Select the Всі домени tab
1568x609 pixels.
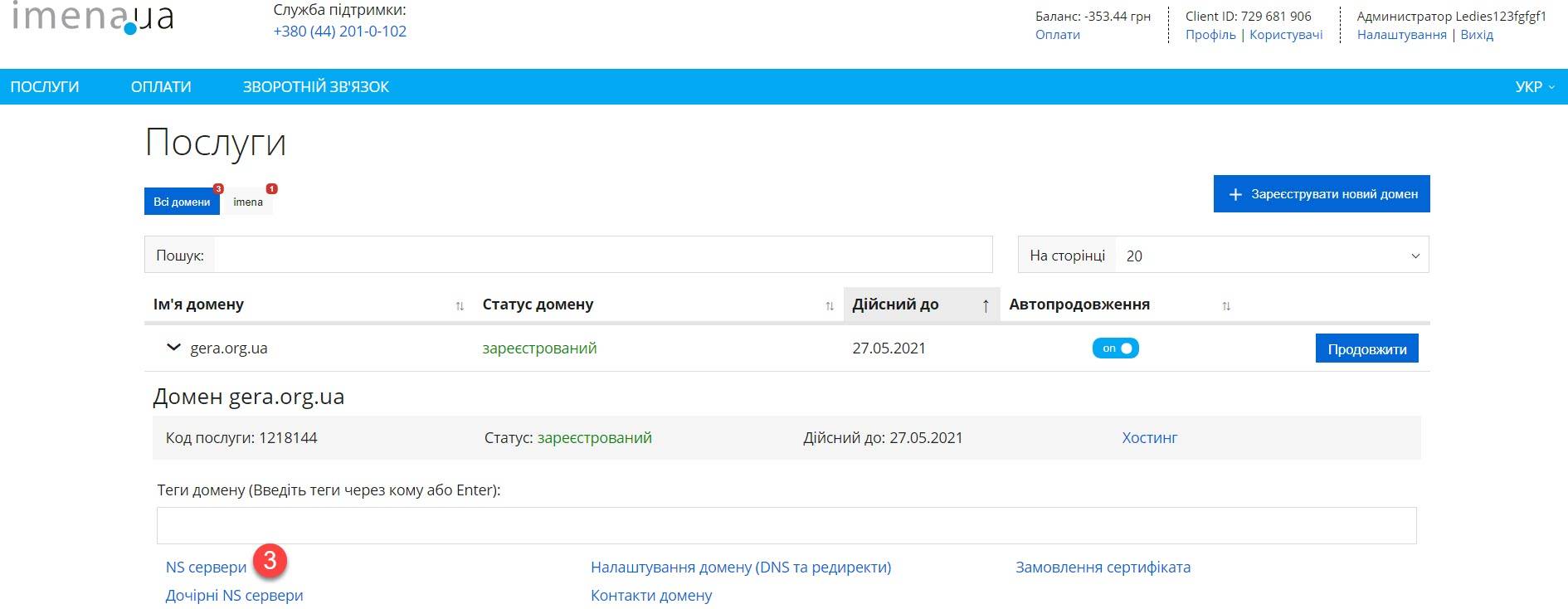point(182,202)
